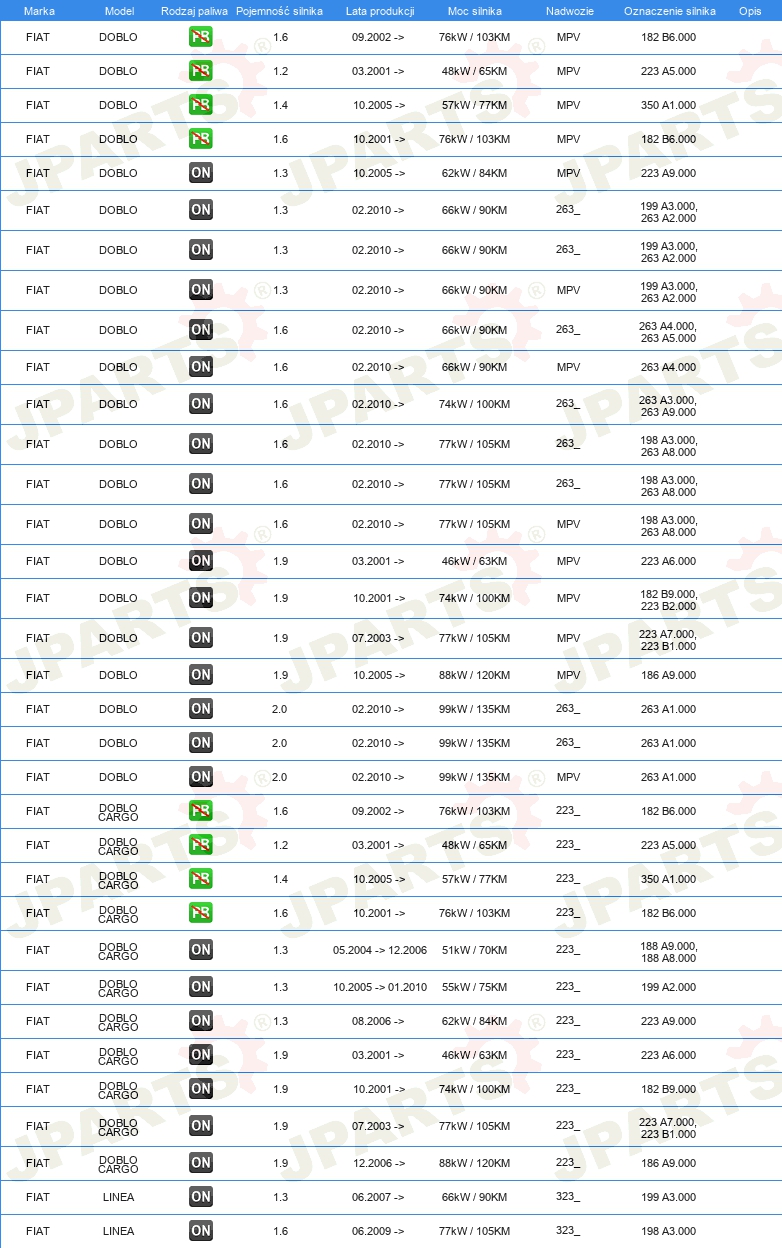Click the ON icon in LINEA 1.6 row
The width and height of the screenshot is (782, 1248).
pos(201,1231)
